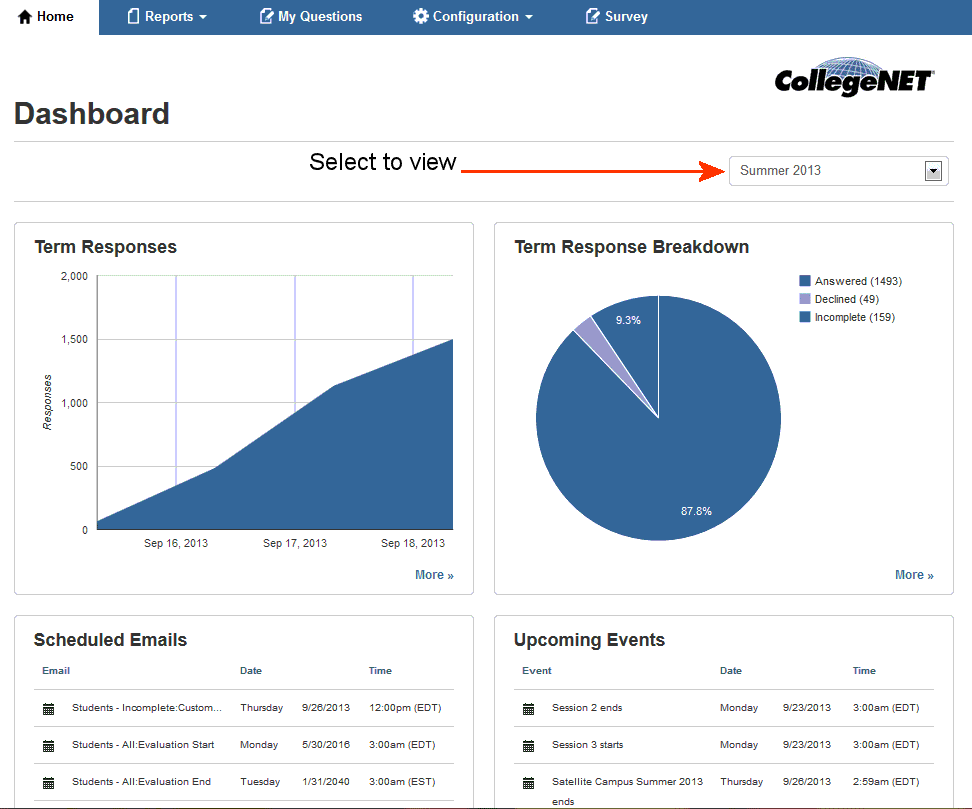Open the Configuration menu

[x=474, y=17]
